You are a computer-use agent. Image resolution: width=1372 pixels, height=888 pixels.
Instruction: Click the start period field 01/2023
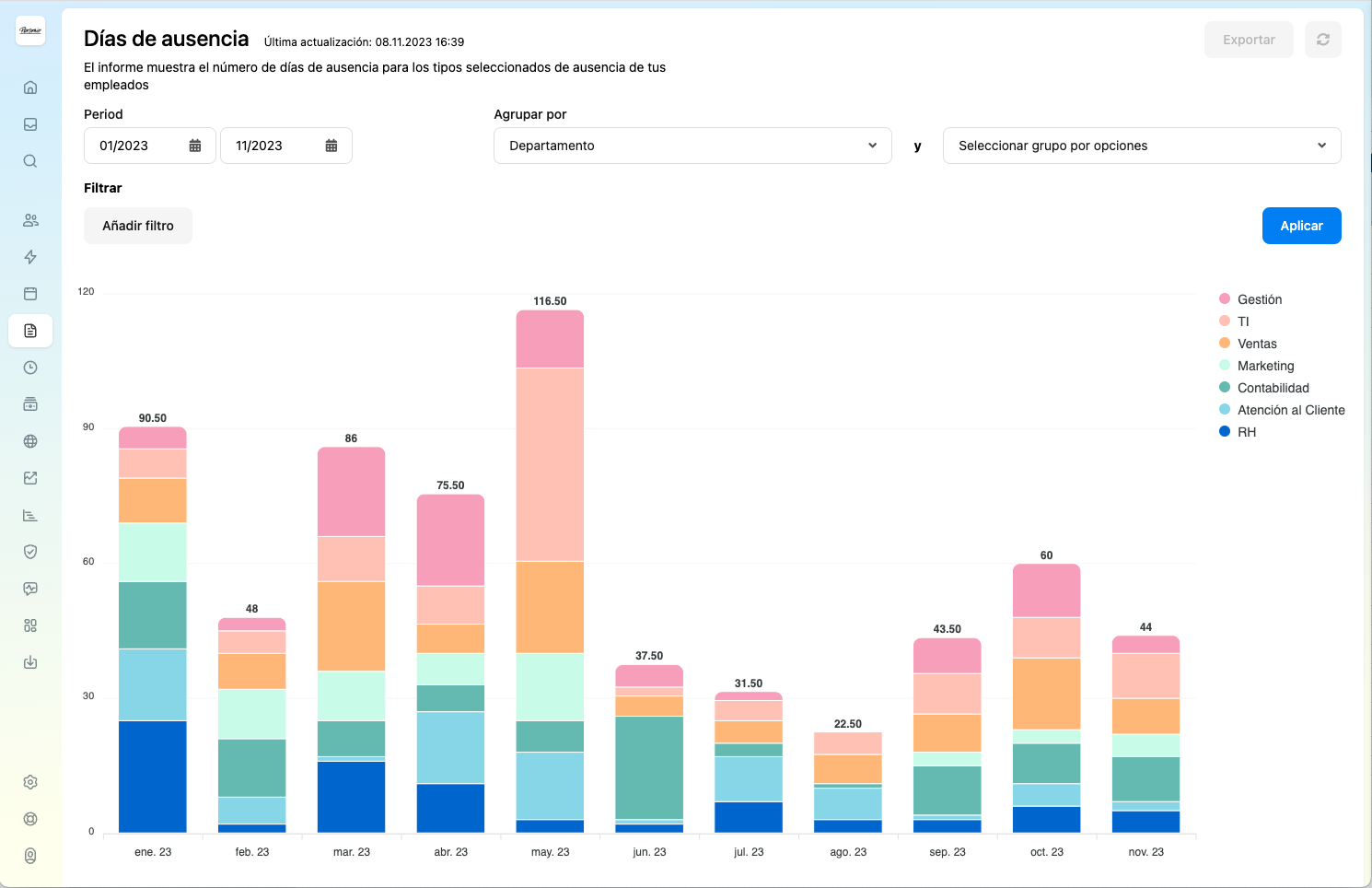150,146
